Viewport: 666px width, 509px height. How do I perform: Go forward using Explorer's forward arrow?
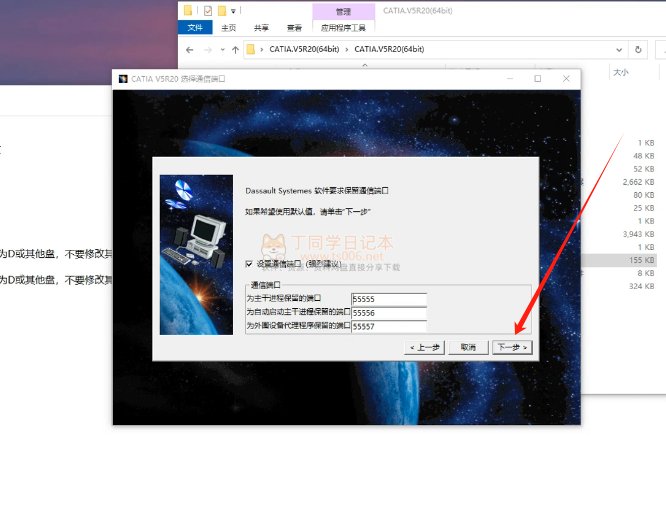click(x=208, y=50)
